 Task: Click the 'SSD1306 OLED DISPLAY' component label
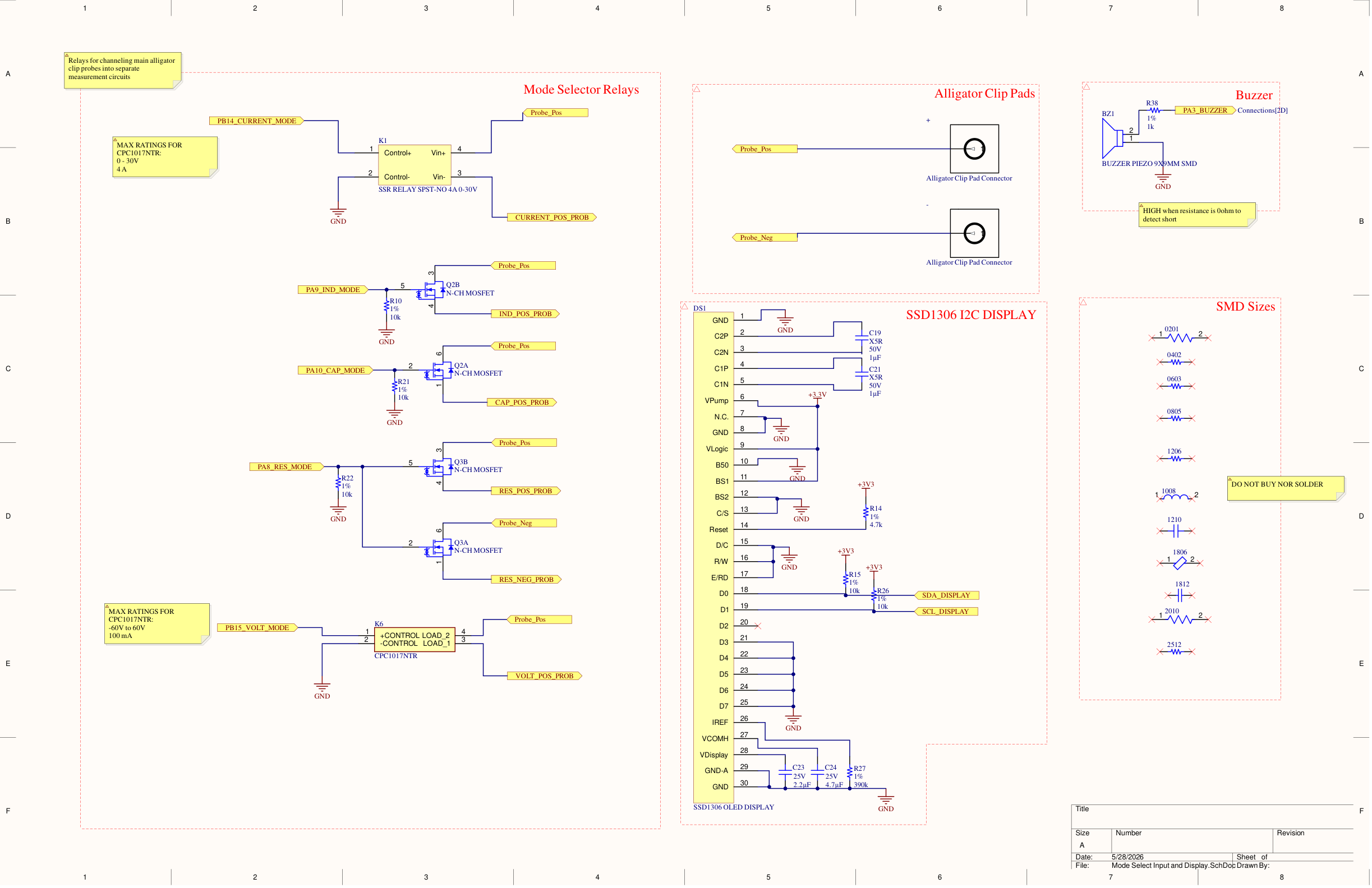click(733, 807)
